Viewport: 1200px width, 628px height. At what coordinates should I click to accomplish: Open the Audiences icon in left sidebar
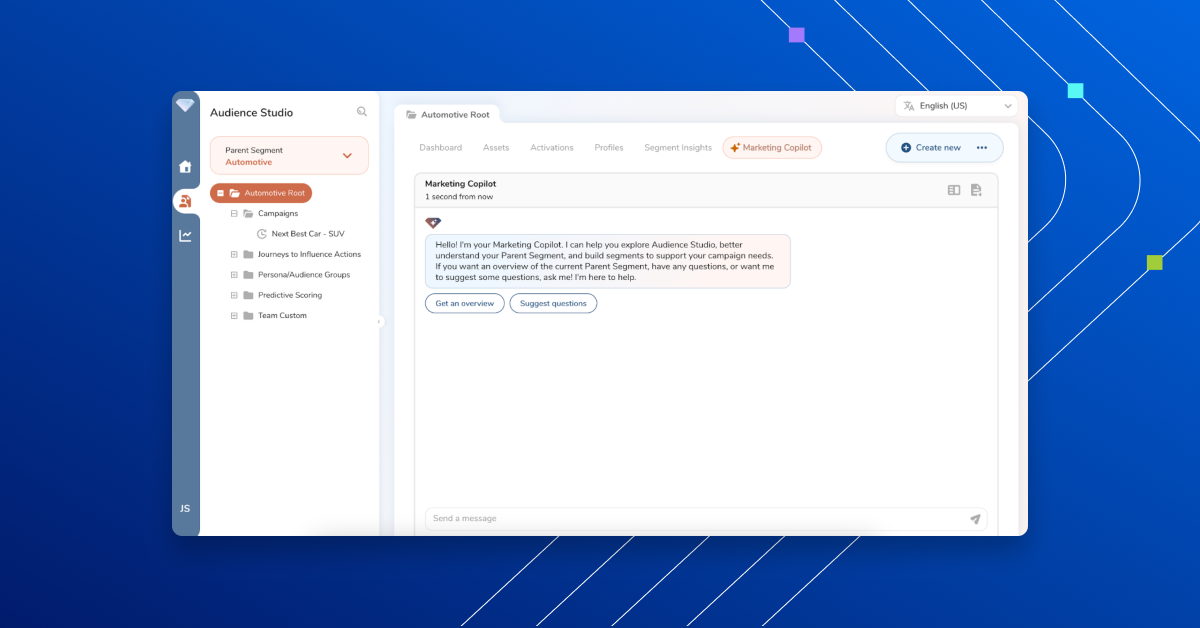coord(185,201)
